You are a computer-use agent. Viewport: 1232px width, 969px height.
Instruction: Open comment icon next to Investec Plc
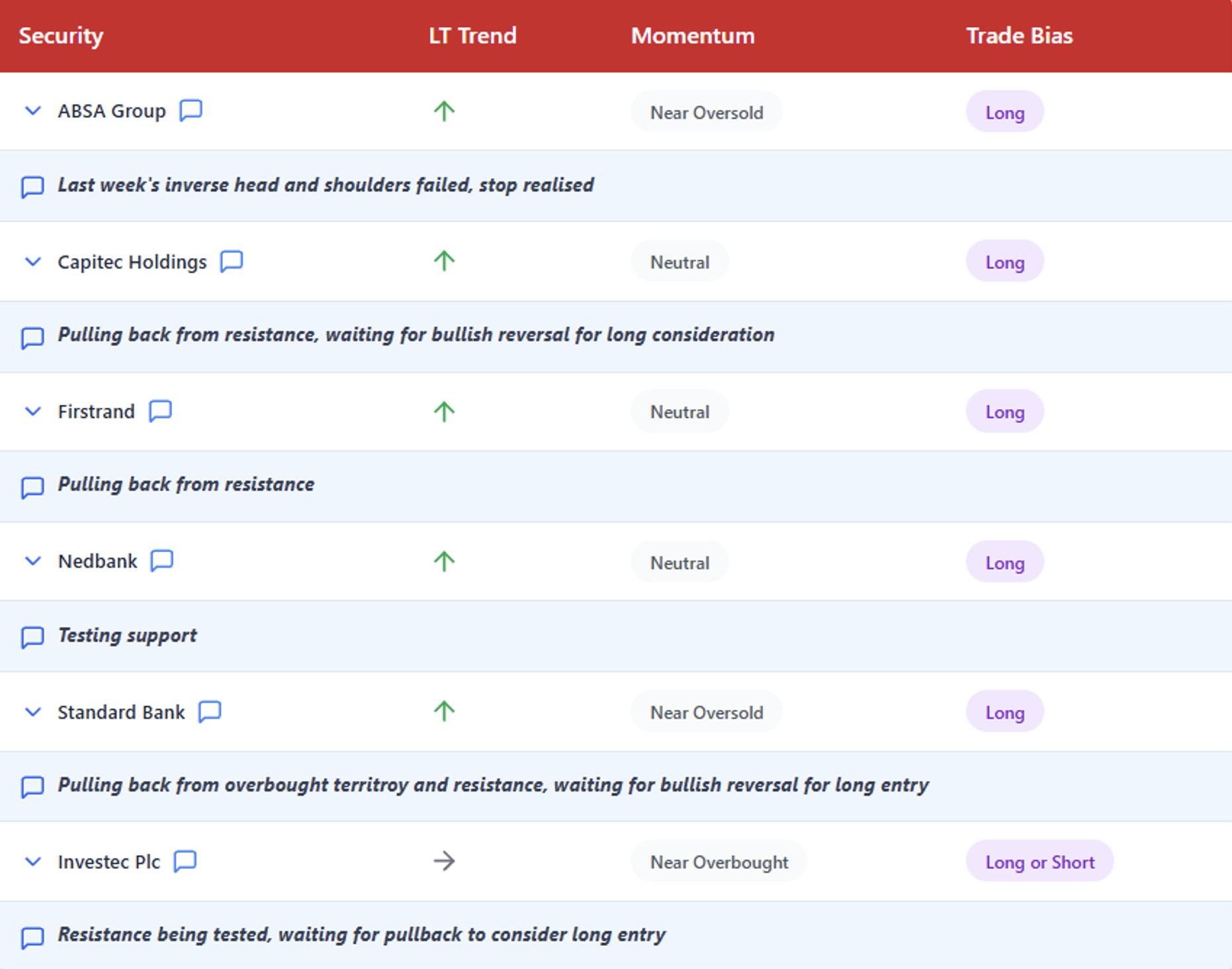(x=185, y=861)
